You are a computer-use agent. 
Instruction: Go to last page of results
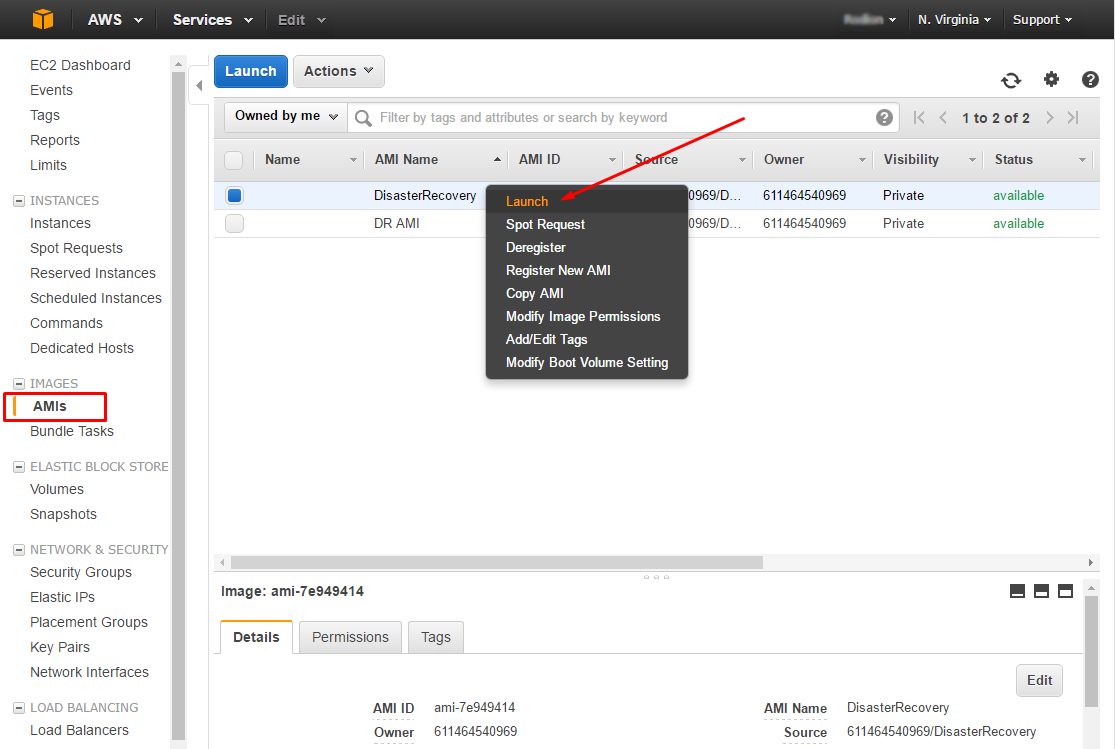[x=1073, y=117]
